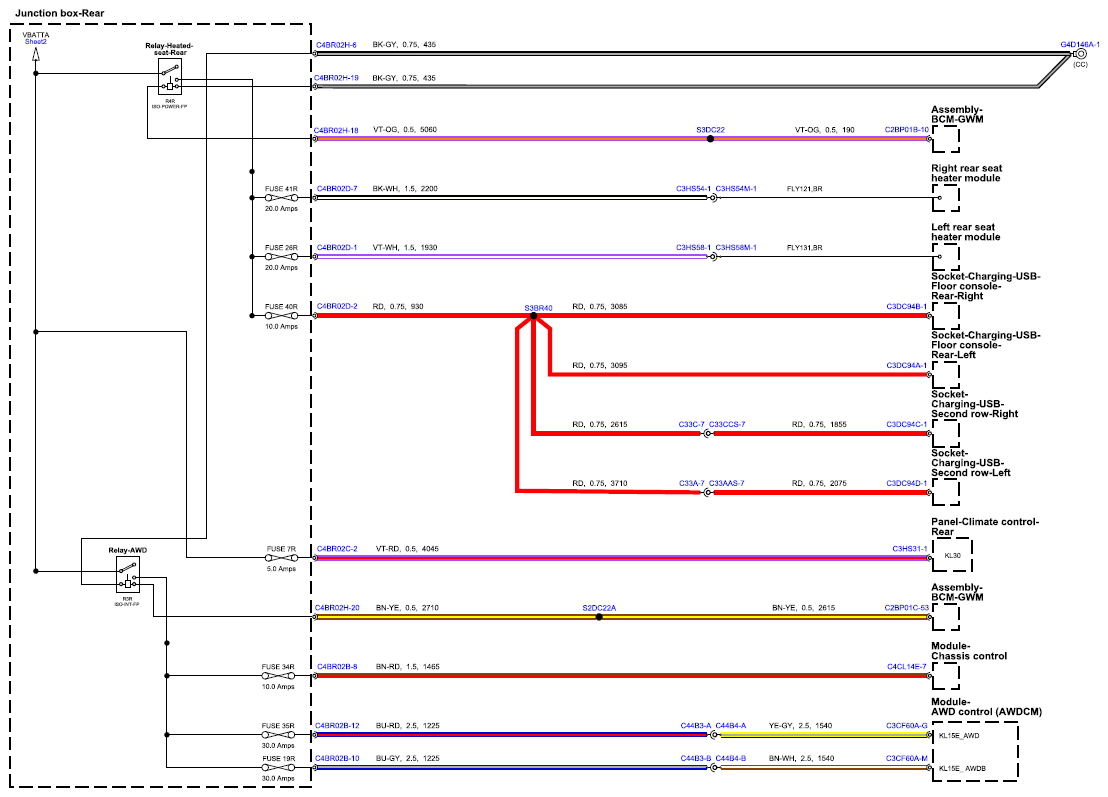The width and height of the screenshot is (1108, 797).
Task: Open connector link C4BR02H-6
Action: [x=336, y=45]
